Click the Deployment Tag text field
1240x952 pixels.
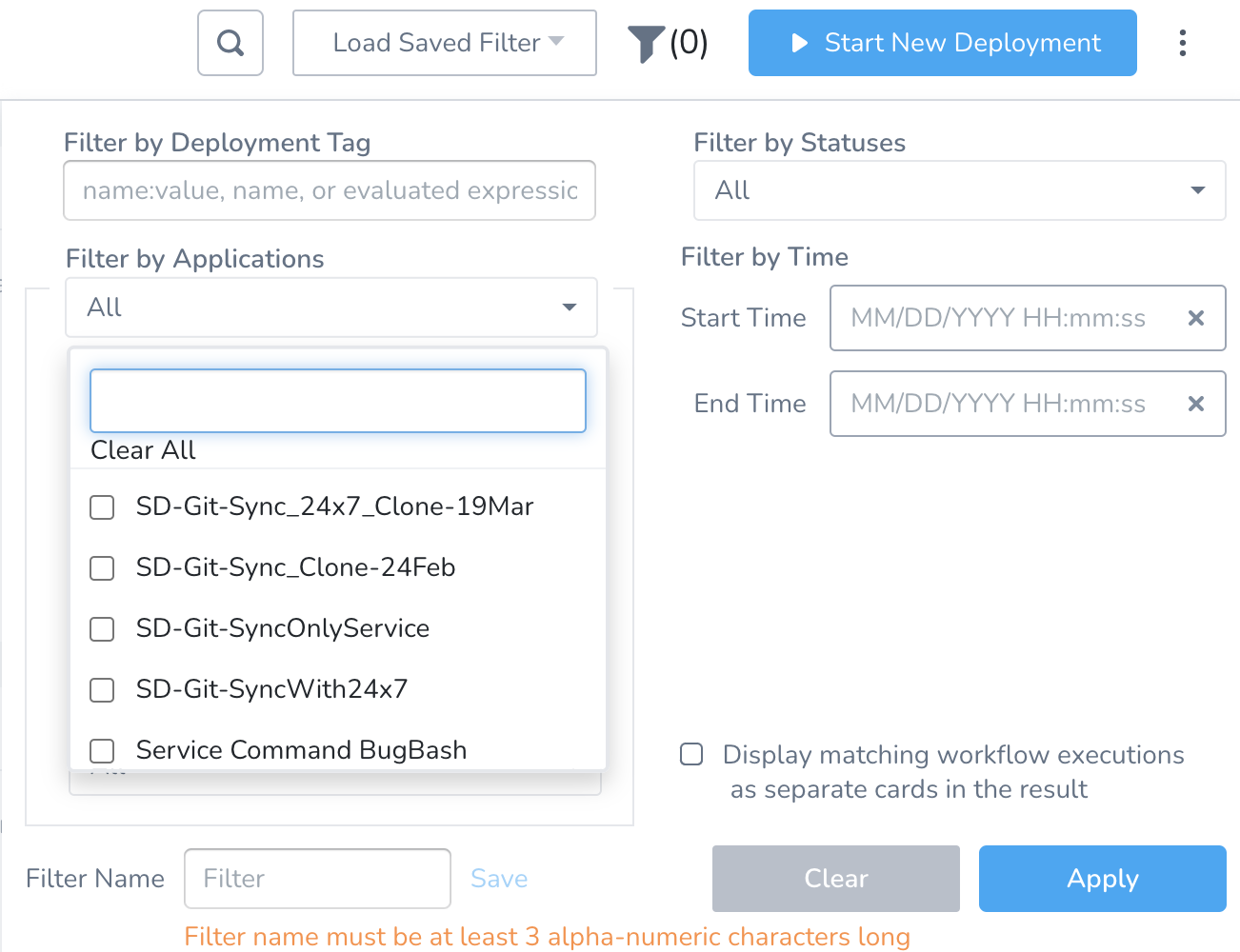(330, 190)
